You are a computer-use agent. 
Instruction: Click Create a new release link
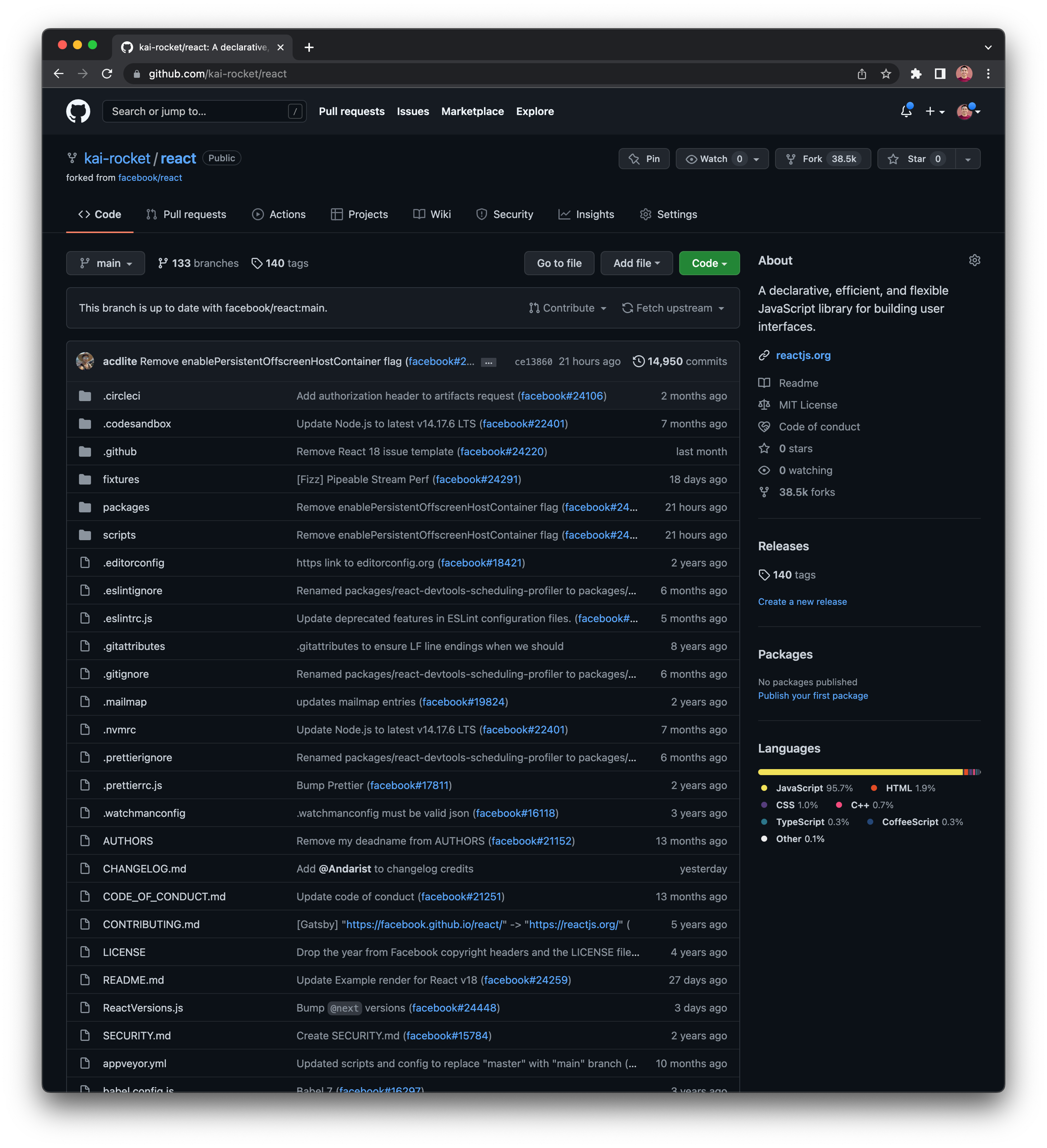802,601
